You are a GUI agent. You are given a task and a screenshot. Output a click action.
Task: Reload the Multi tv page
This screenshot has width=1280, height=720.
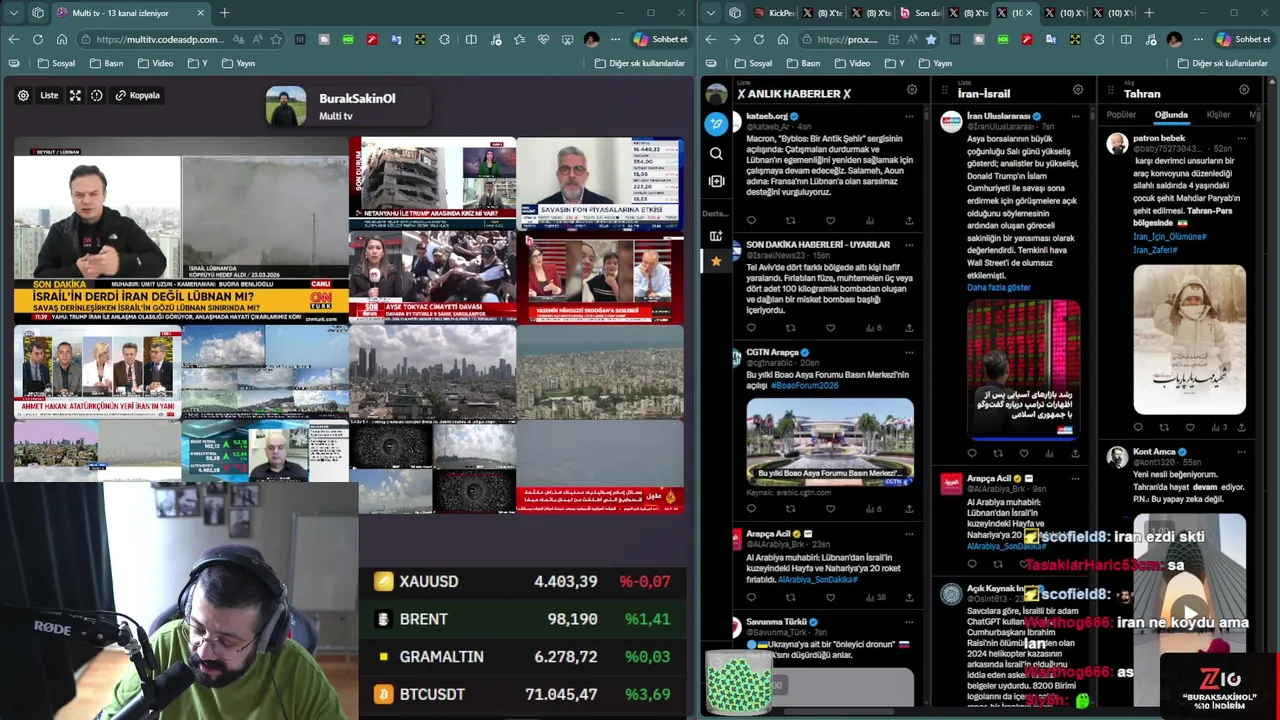(37, 39)
